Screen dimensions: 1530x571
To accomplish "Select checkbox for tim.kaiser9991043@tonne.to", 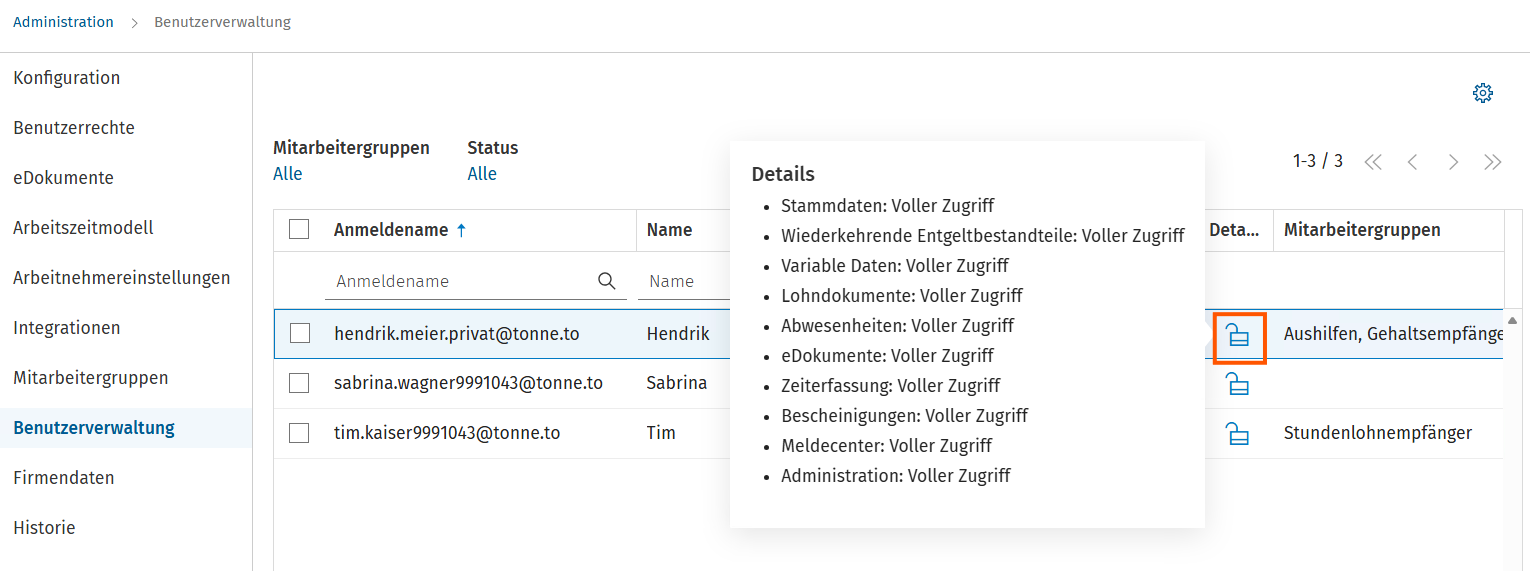I will point(299,433).
